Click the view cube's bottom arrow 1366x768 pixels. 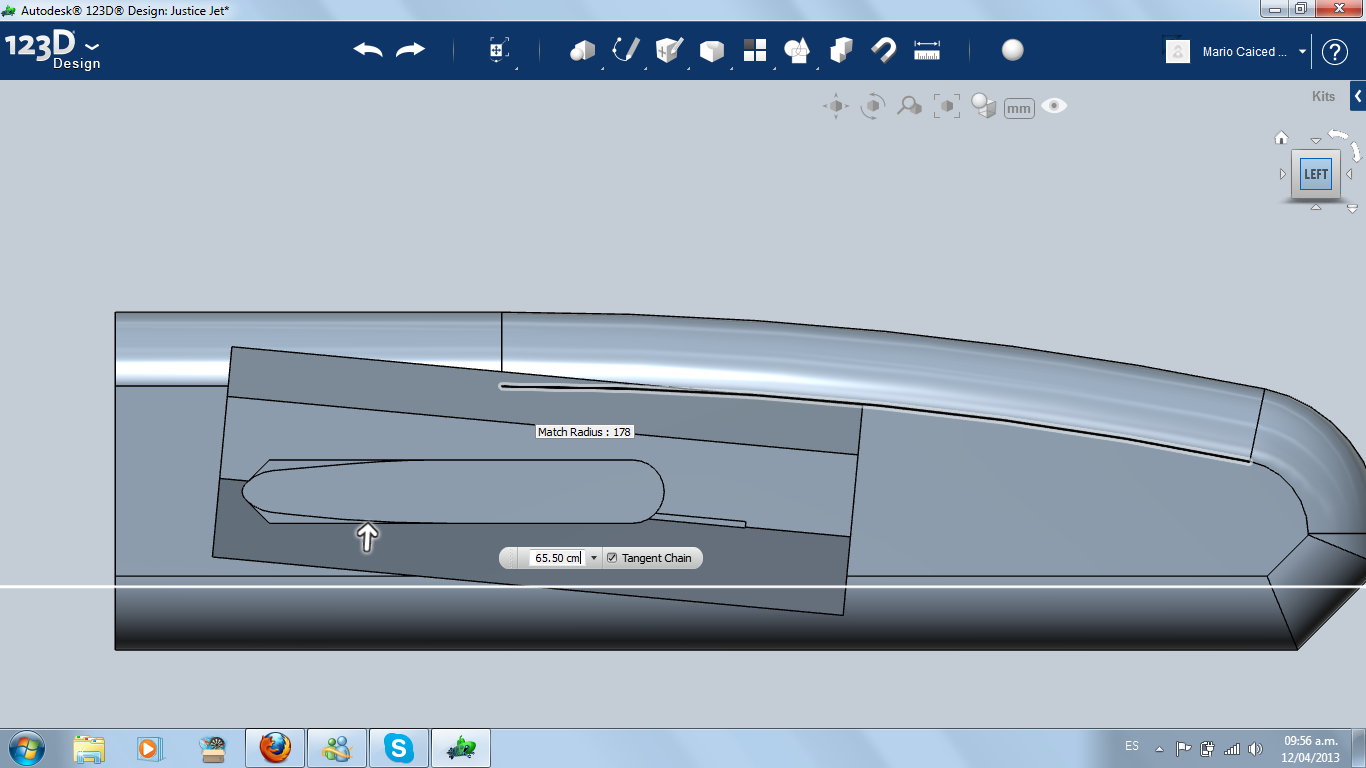[x=1316, y=207]
